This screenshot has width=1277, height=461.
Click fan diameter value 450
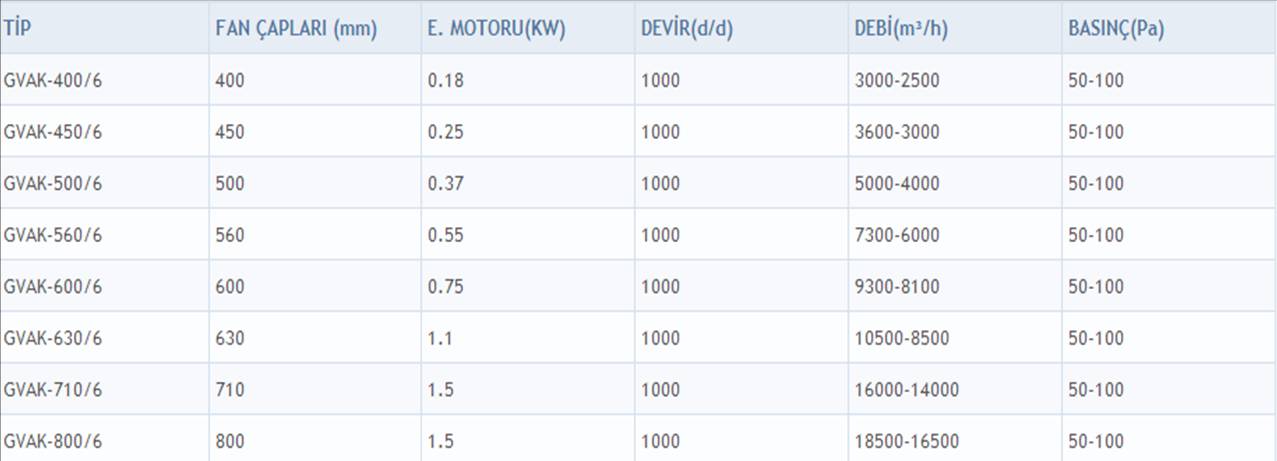point(230,132)
